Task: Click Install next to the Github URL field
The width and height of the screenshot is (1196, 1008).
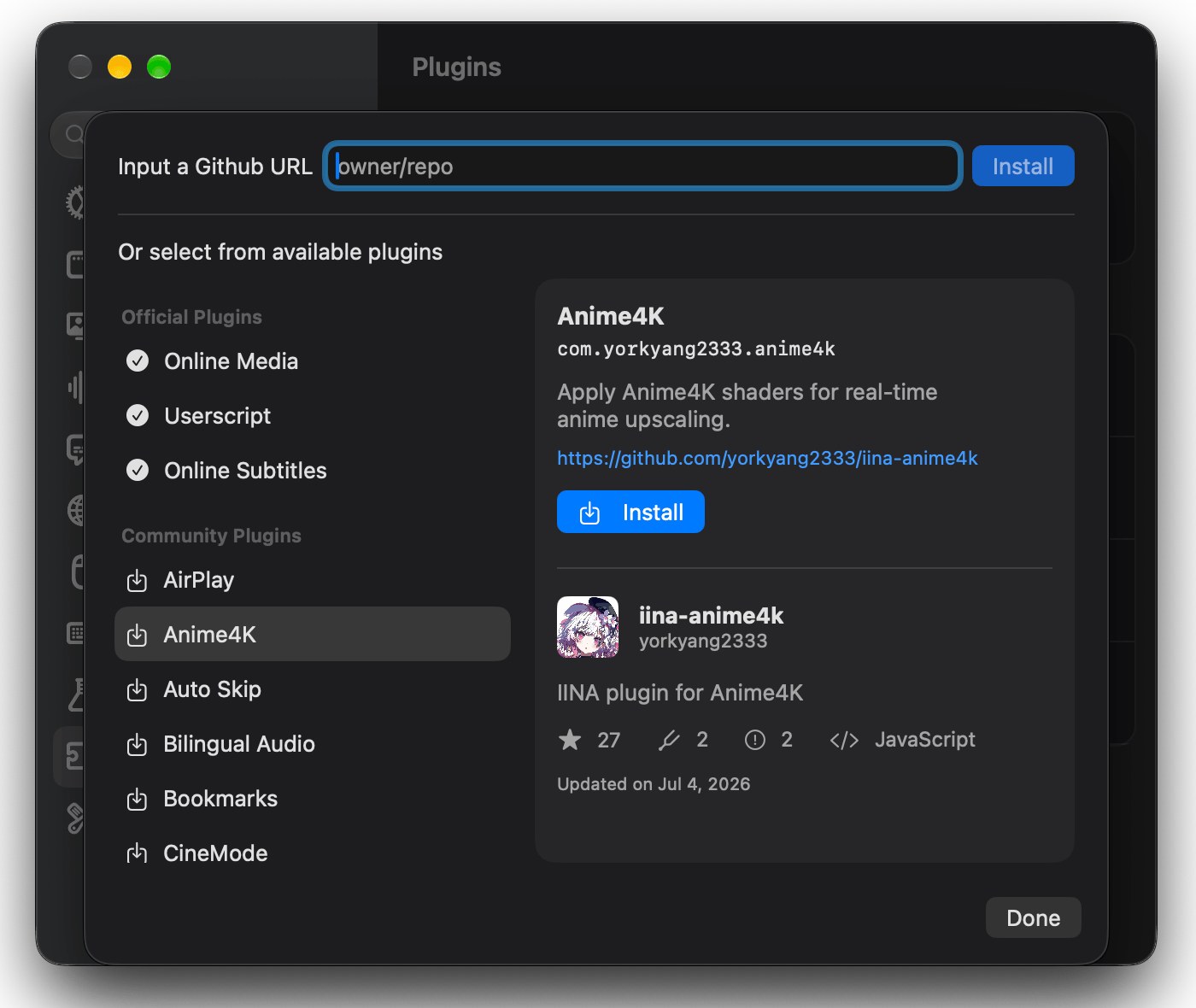Action: pos(1023,166)
